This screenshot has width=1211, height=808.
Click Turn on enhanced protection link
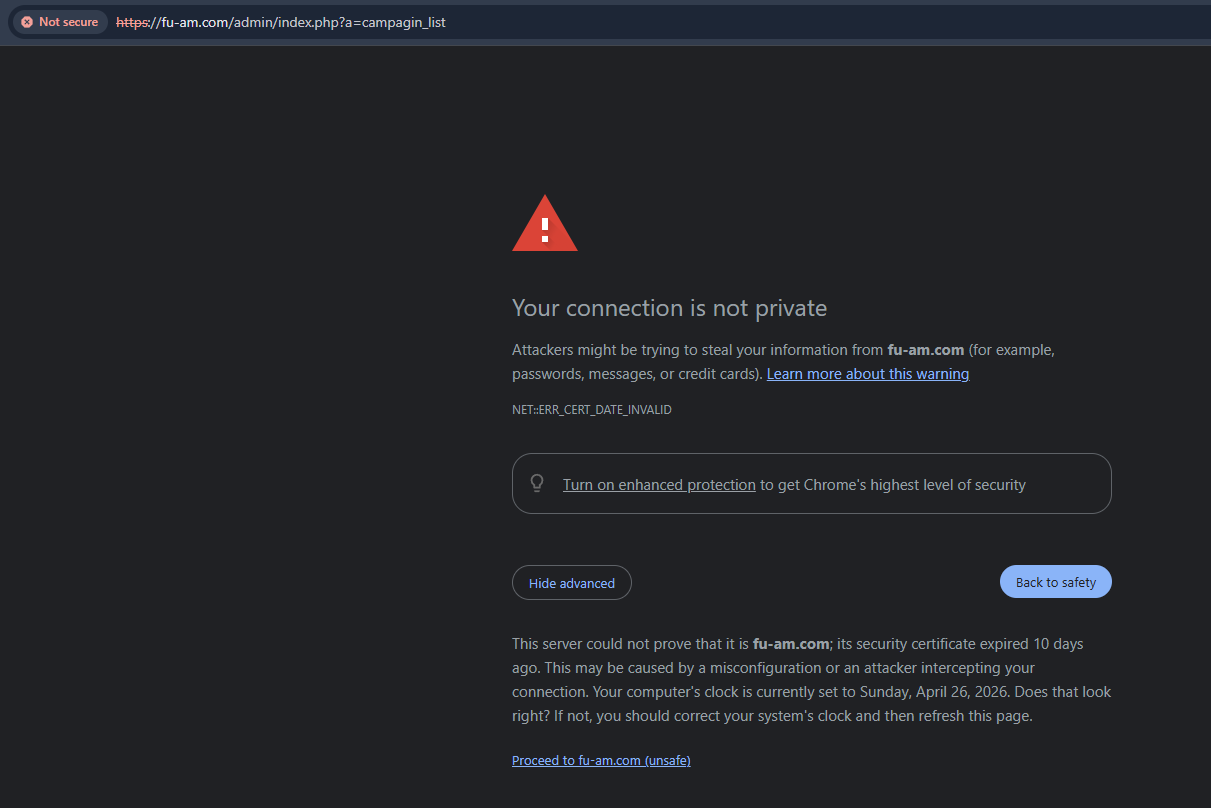(659, 485)
